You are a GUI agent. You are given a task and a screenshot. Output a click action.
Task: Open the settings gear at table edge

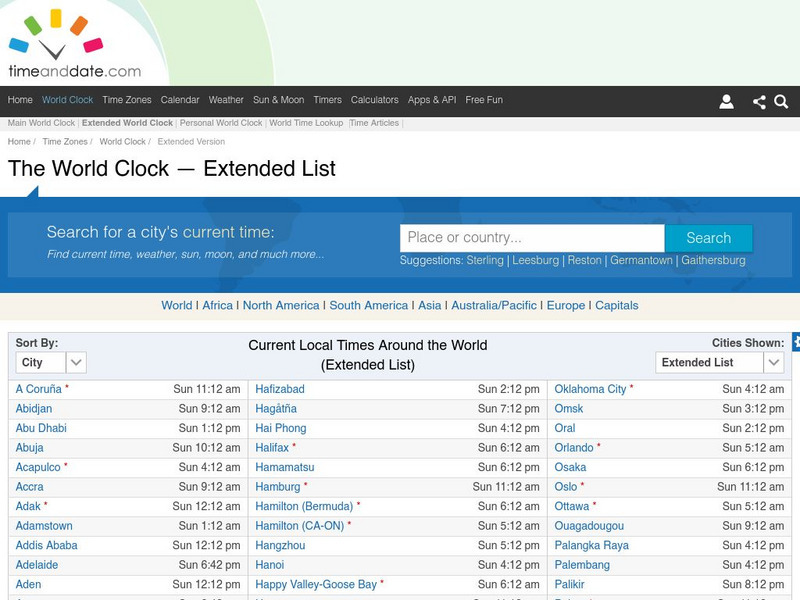coord(796,342)
